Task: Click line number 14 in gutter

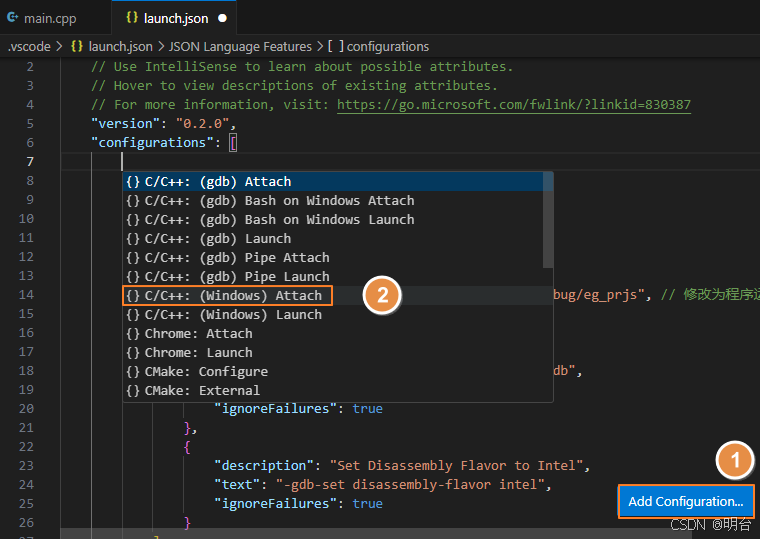Action: click(26, 295)
